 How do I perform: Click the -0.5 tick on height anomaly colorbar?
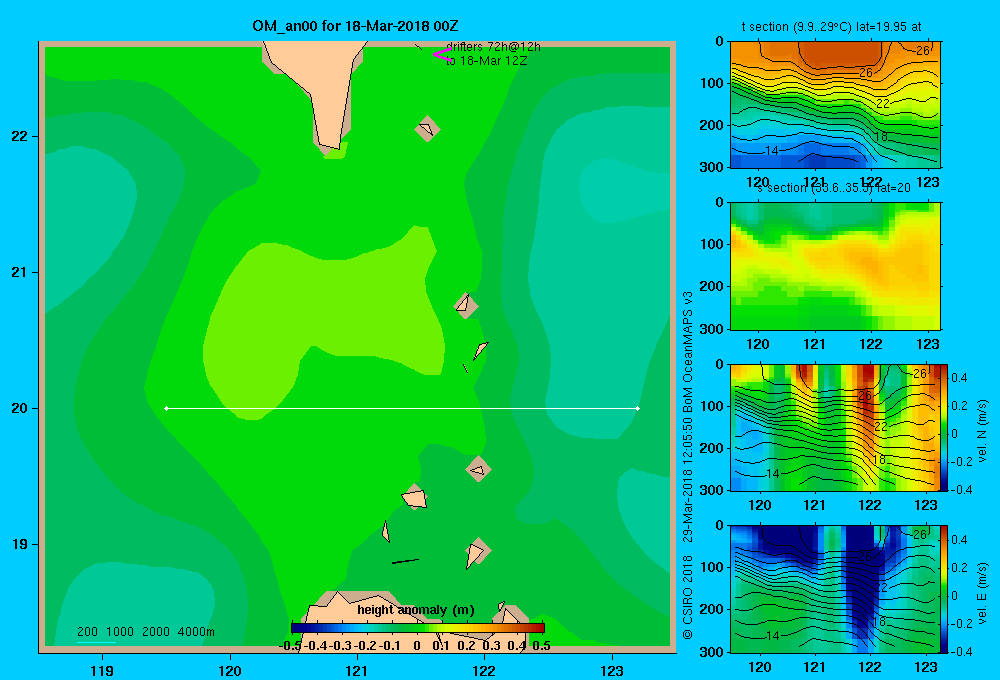[290, 646]
